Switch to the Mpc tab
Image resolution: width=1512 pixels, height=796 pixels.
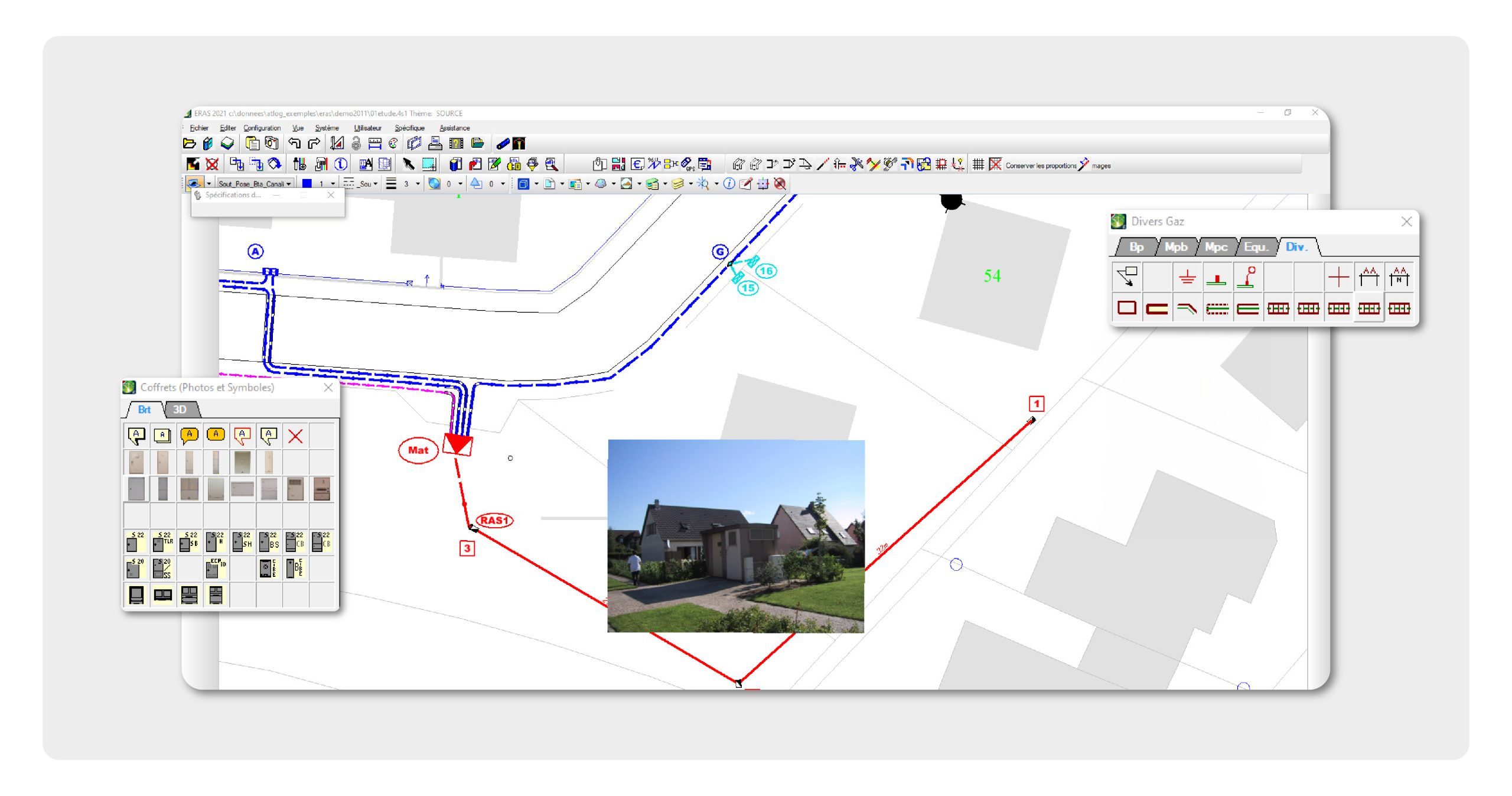click(1216, 247)
